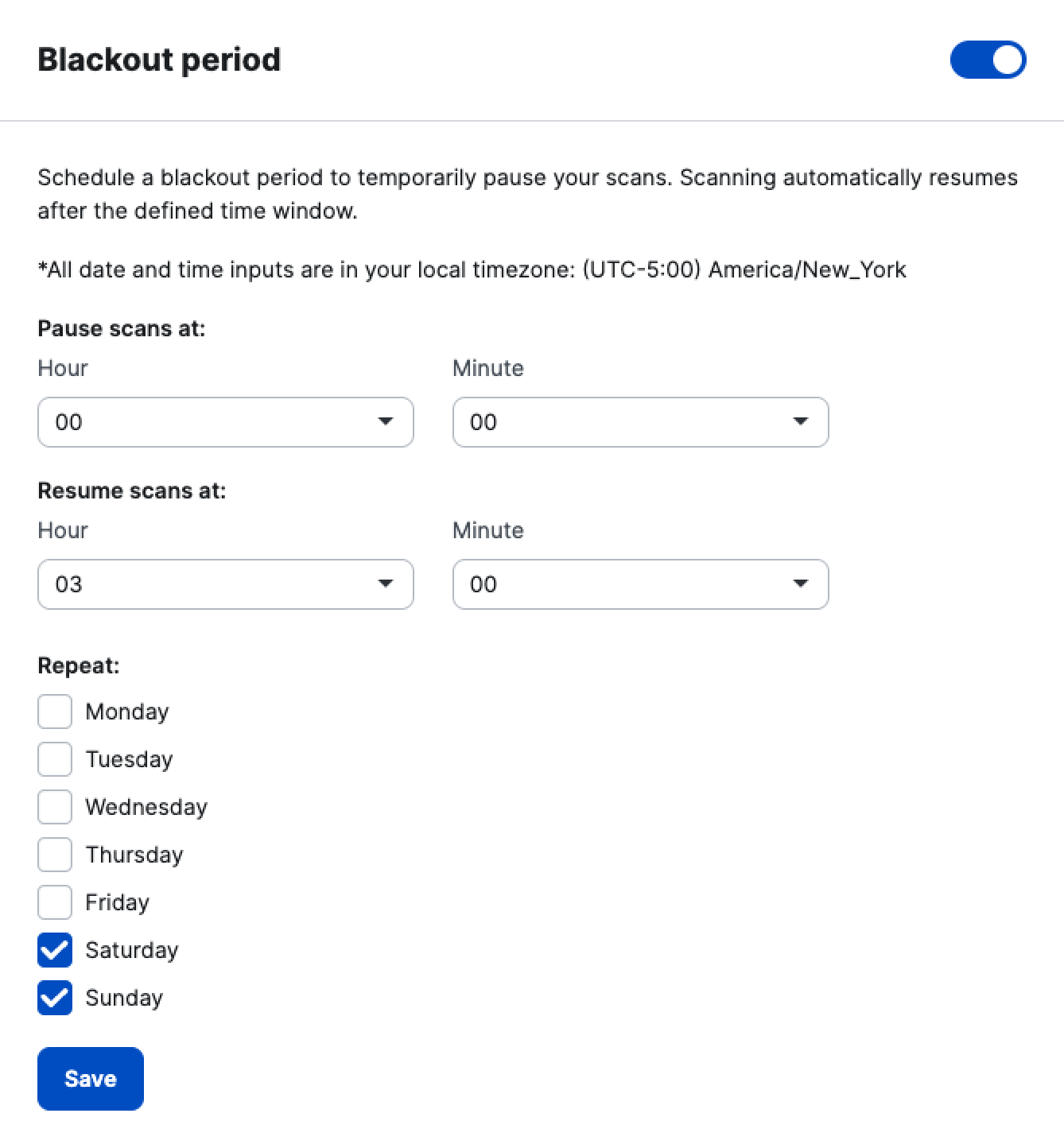Check the Thursday checkbox
Viewport: 1064px width, 1148px height.
tap(54, 855)
